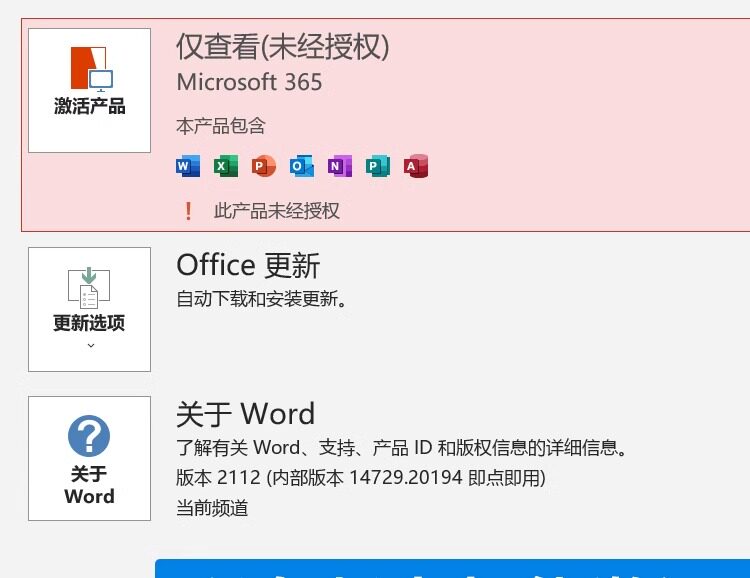
Task: Open the About Word (关于 Word) button
Action: click(89, 458)
